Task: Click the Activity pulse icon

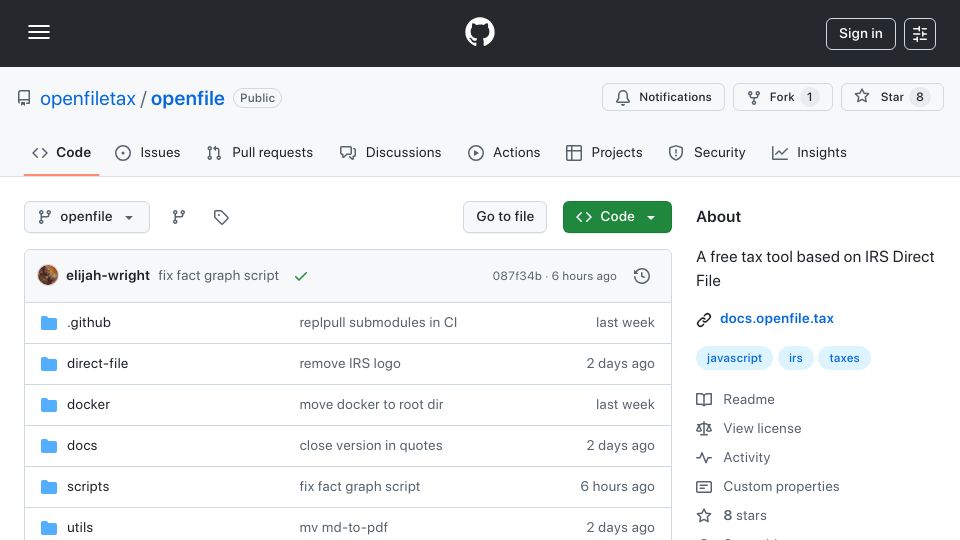Action: tap(703, 457)
